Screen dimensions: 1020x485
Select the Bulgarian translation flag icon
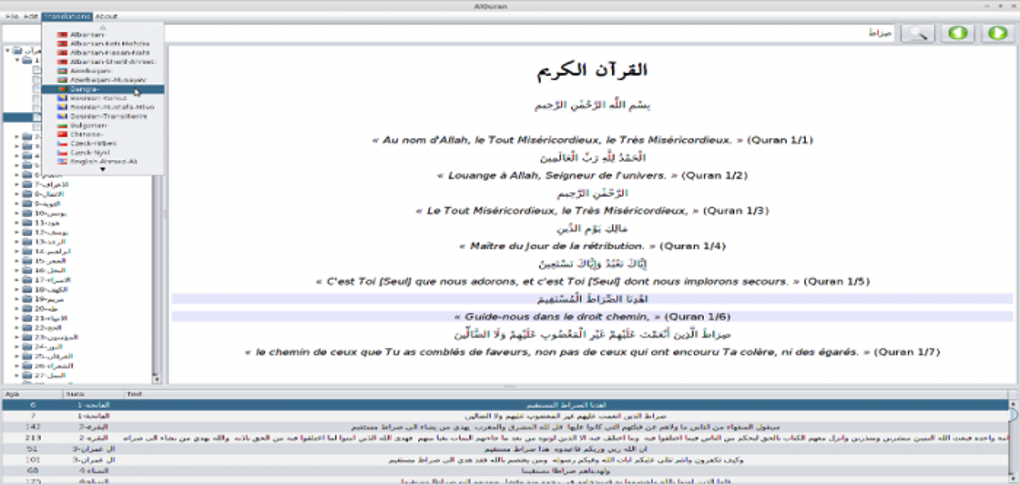coord(62,124)
